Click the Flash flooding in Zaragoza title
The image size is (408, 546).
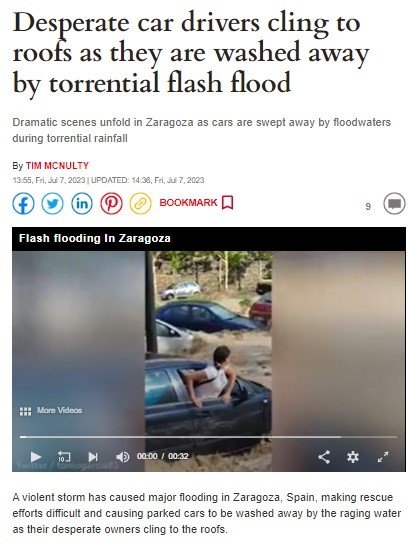click(95, 238)
